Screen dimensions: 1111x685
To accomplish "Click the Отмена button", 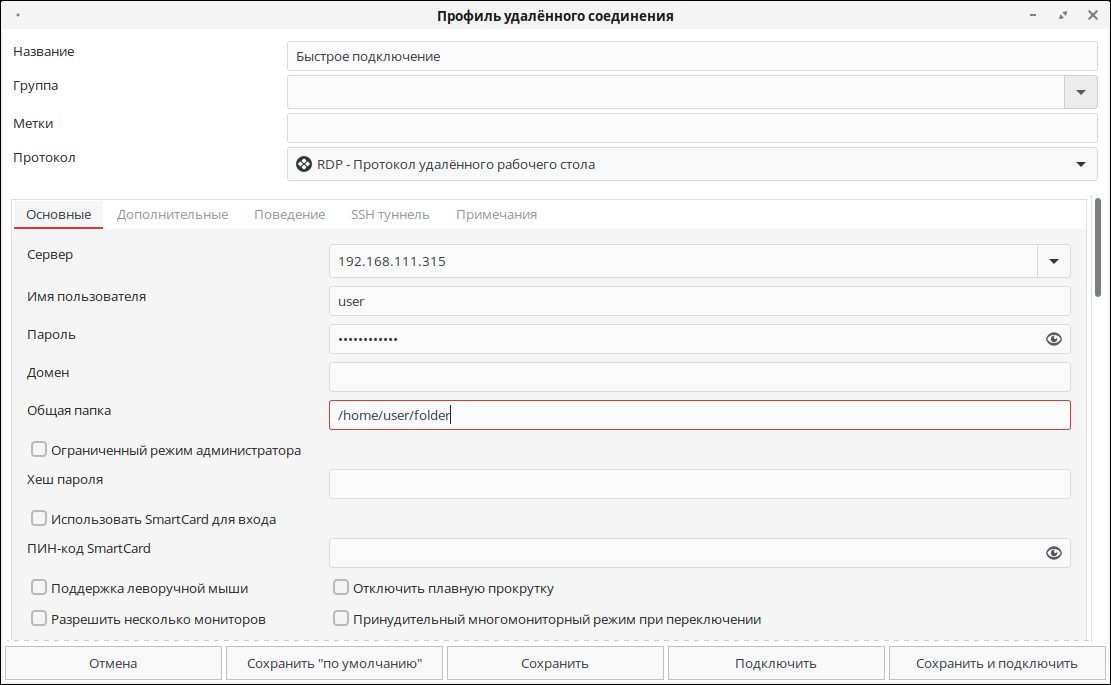I will (113, 664).
